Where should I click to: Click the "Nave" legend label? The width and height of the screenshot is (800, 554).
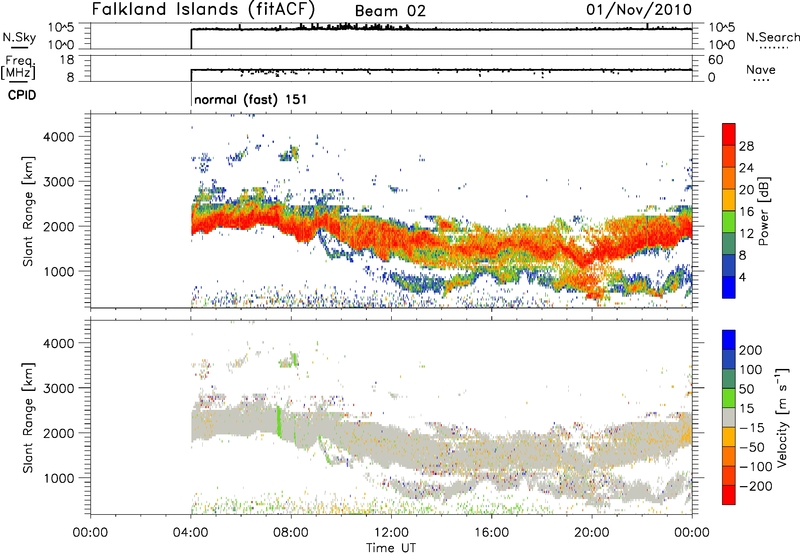(x=761, y=69)
